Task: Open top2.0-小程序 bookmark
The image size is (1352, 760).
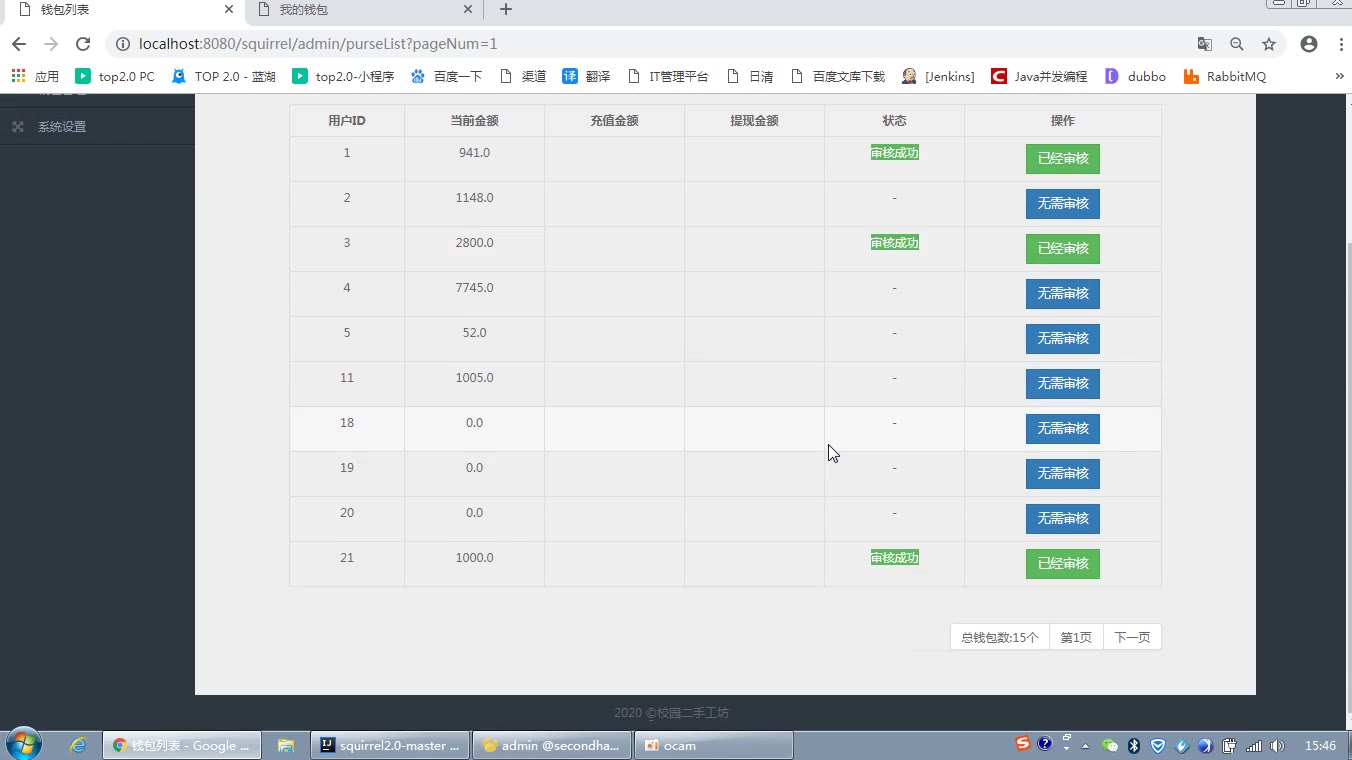Action: tap(343, 76)
